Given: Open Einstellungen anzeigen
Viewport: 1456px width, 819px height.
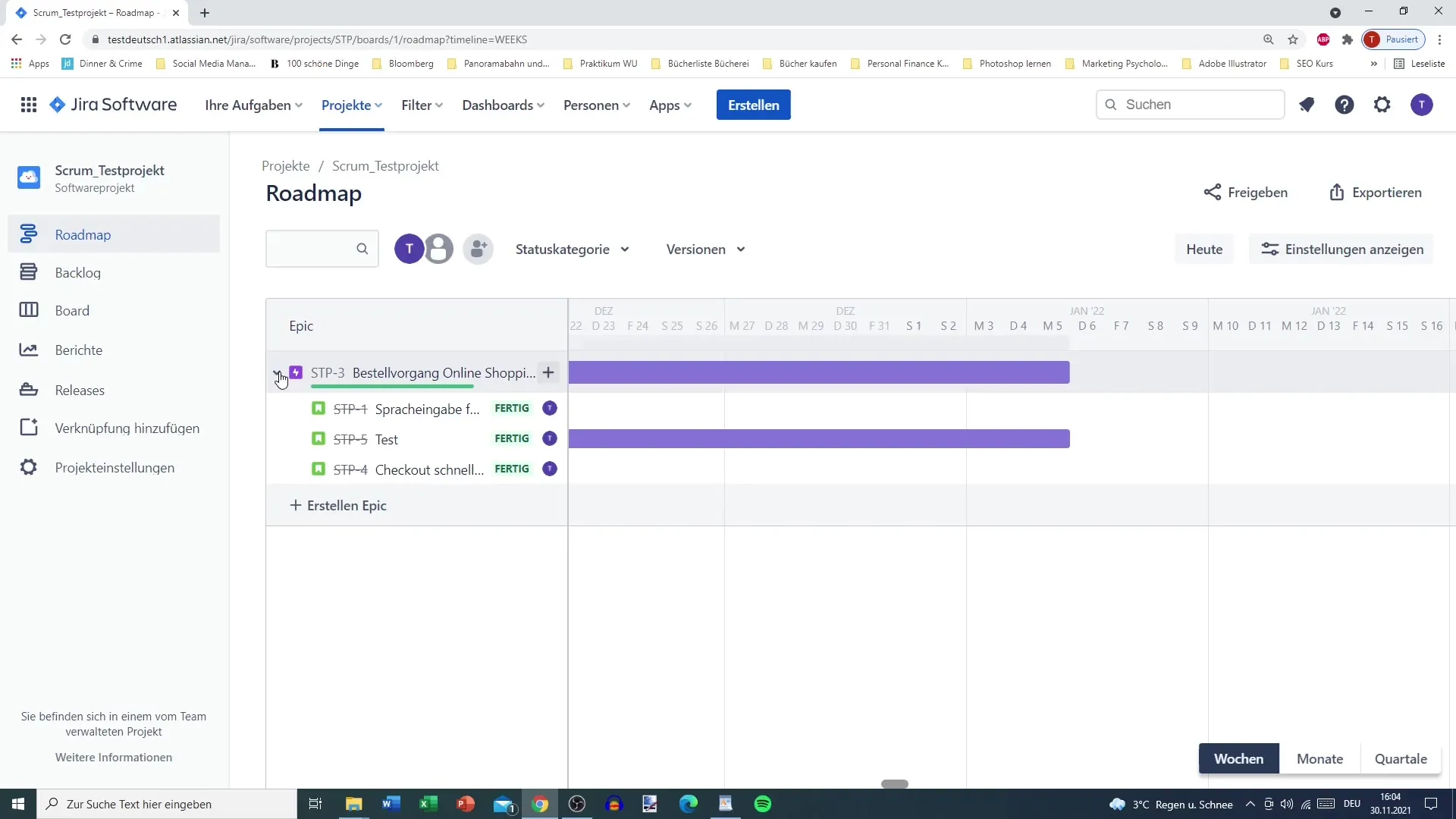Looking at the screenshot, I should click(1341, 249).
